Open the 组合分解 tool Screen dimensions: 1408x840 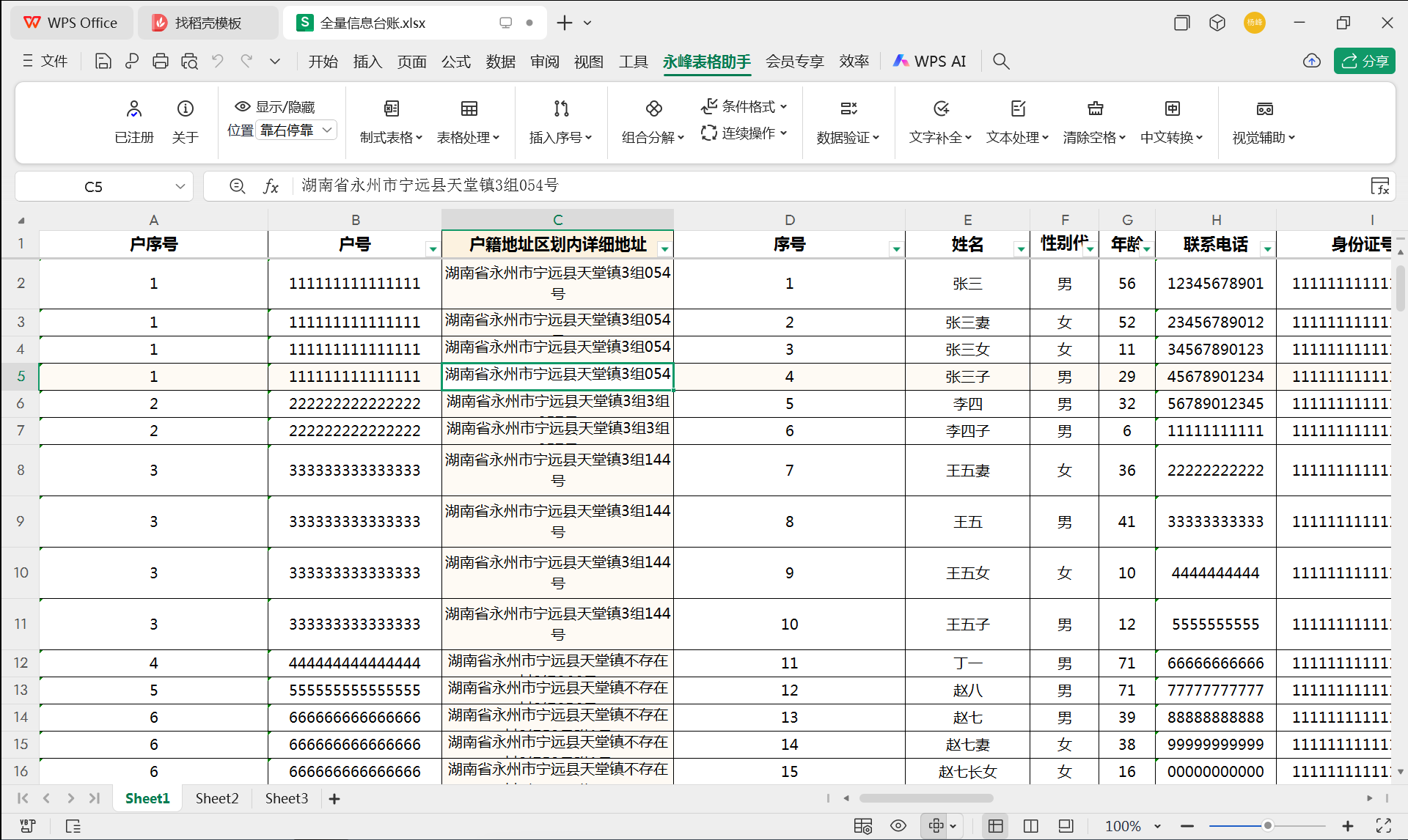652,121
